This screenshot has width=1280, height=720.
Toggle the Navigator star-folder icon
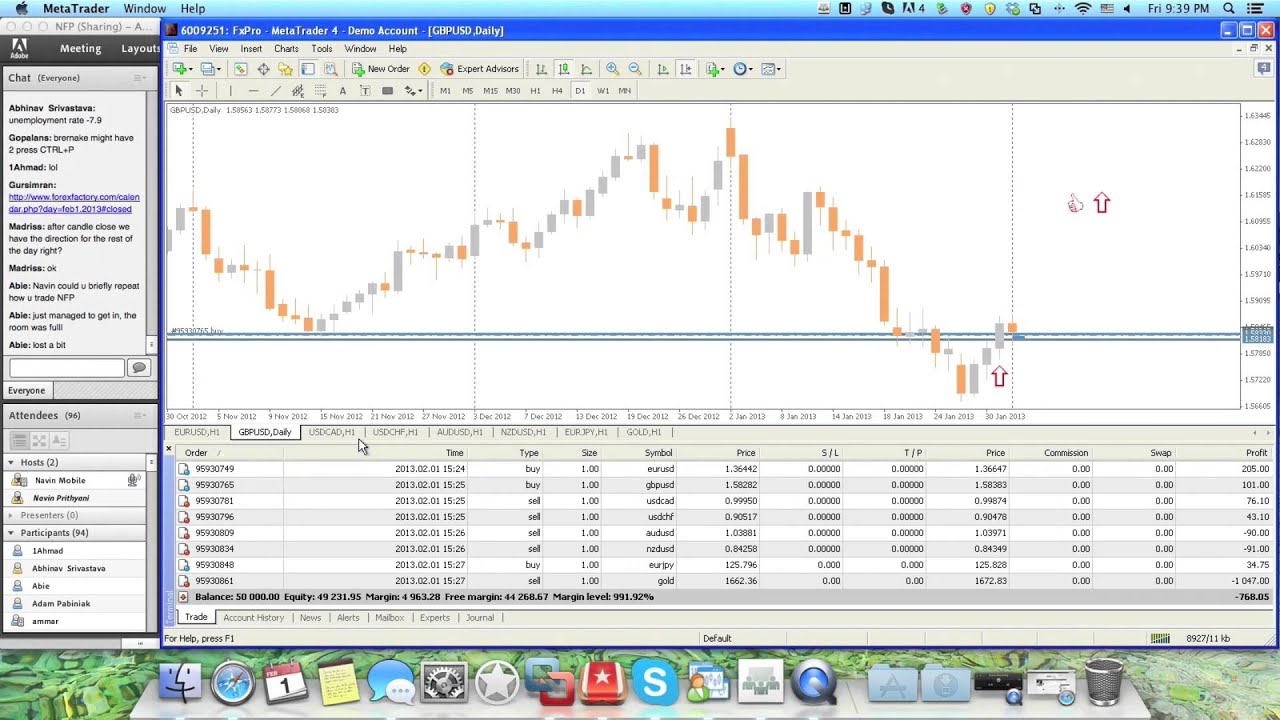(285, 69)
